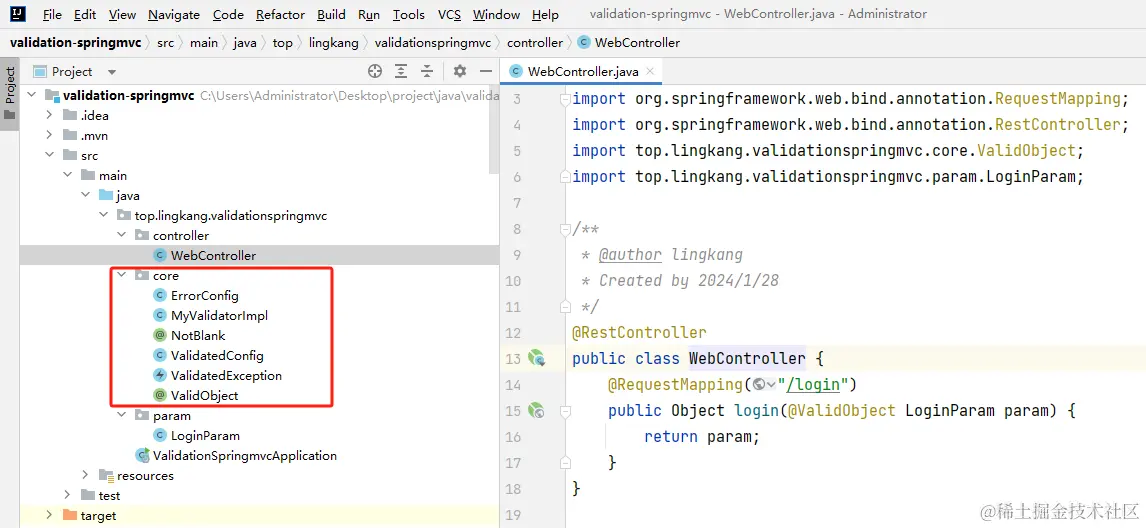
Task: Collapse the java folder
Action: (x=85, y=195)
